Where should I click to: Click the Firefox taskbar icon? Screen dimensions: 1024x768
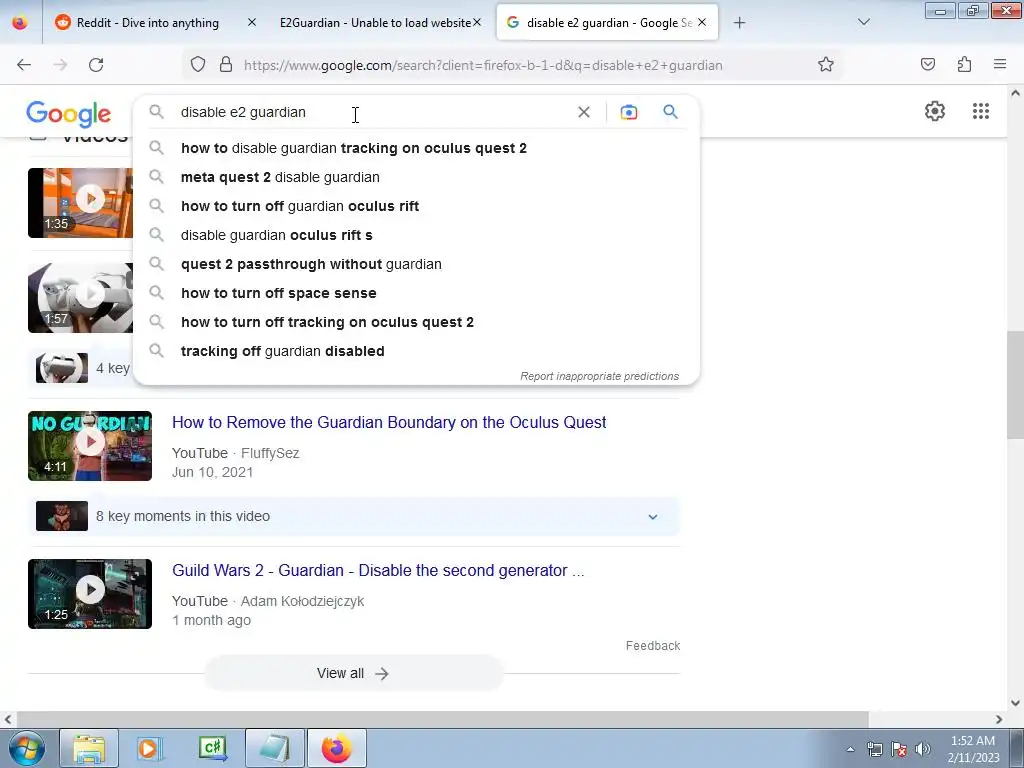pyautogui.click(x=337, y=748)
